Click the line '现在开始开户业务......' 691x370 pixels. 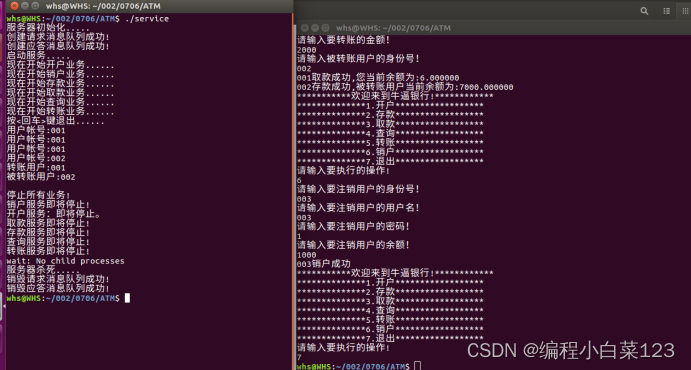60,65
